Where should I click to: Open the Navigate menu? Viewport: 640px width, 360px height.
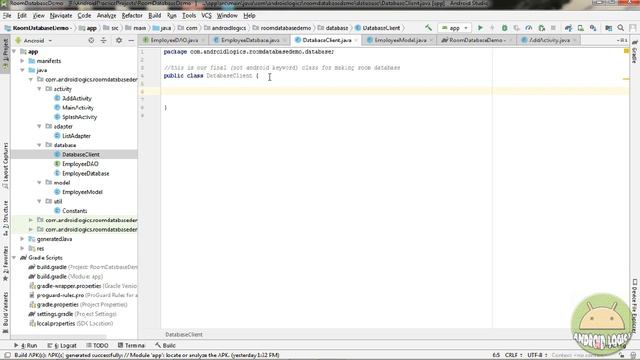61,16
